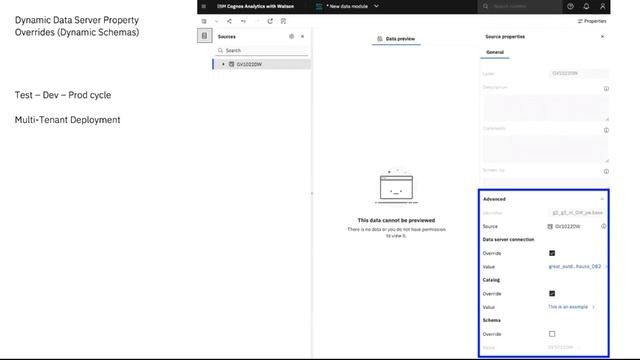The height and width of the screenshot is (360, 640).
Task: Click the Source GV1022DW value in Advanced
Action: (x=564, y=227)
